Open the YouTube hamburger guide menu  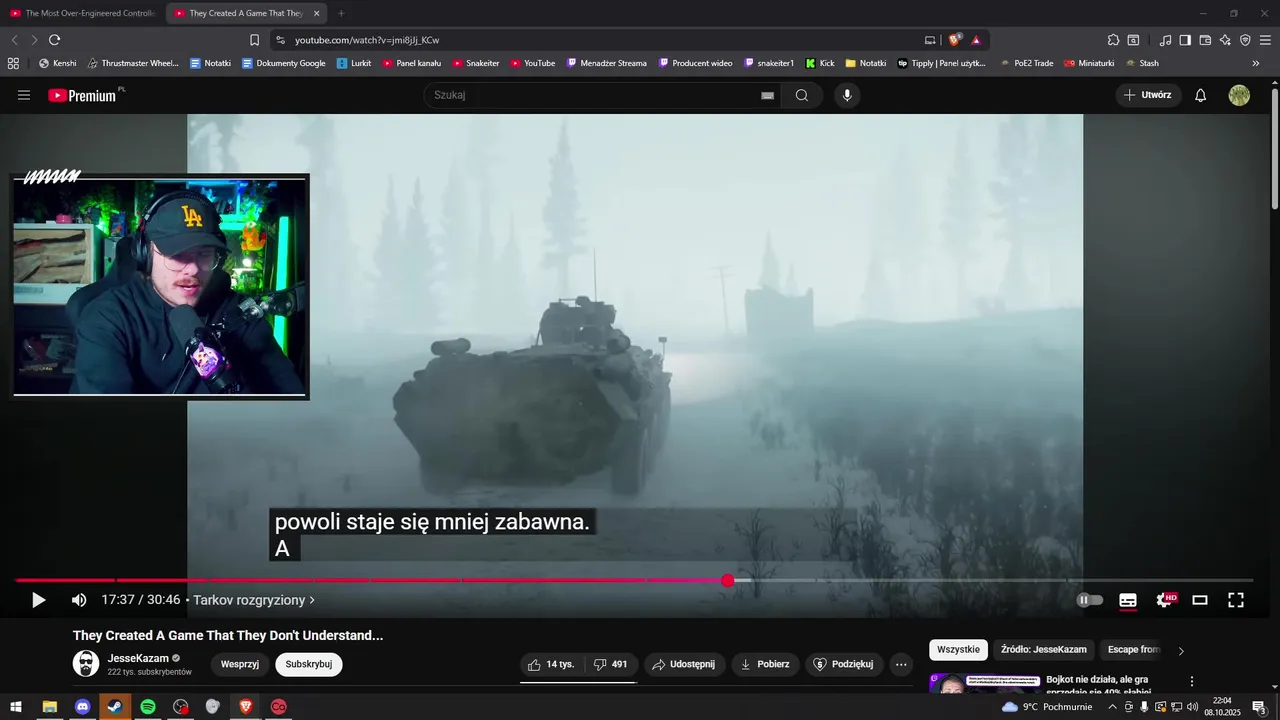24,95
